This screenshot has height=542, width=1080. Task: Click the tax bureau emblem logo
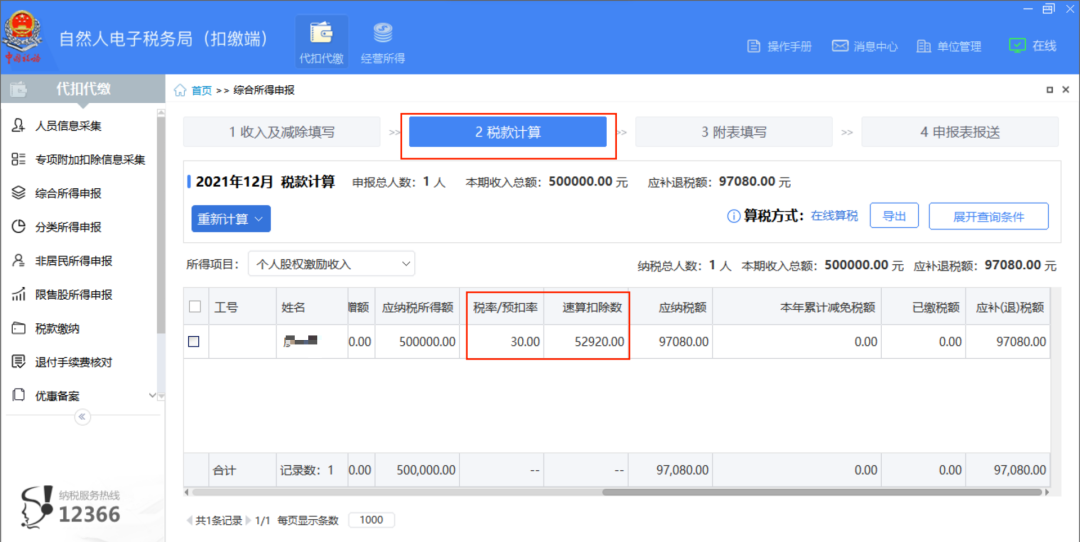[23, 36]
